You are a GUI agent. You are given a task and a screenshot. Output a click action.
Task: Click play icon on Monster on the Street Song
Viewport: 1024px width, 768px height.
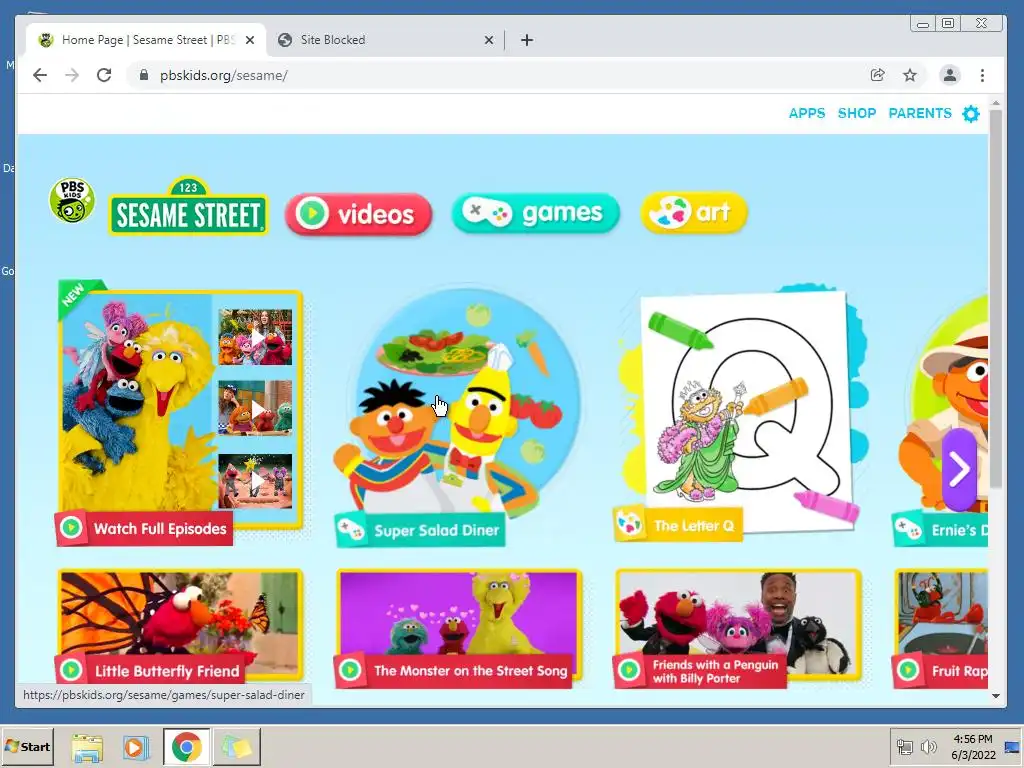point(350,669)
